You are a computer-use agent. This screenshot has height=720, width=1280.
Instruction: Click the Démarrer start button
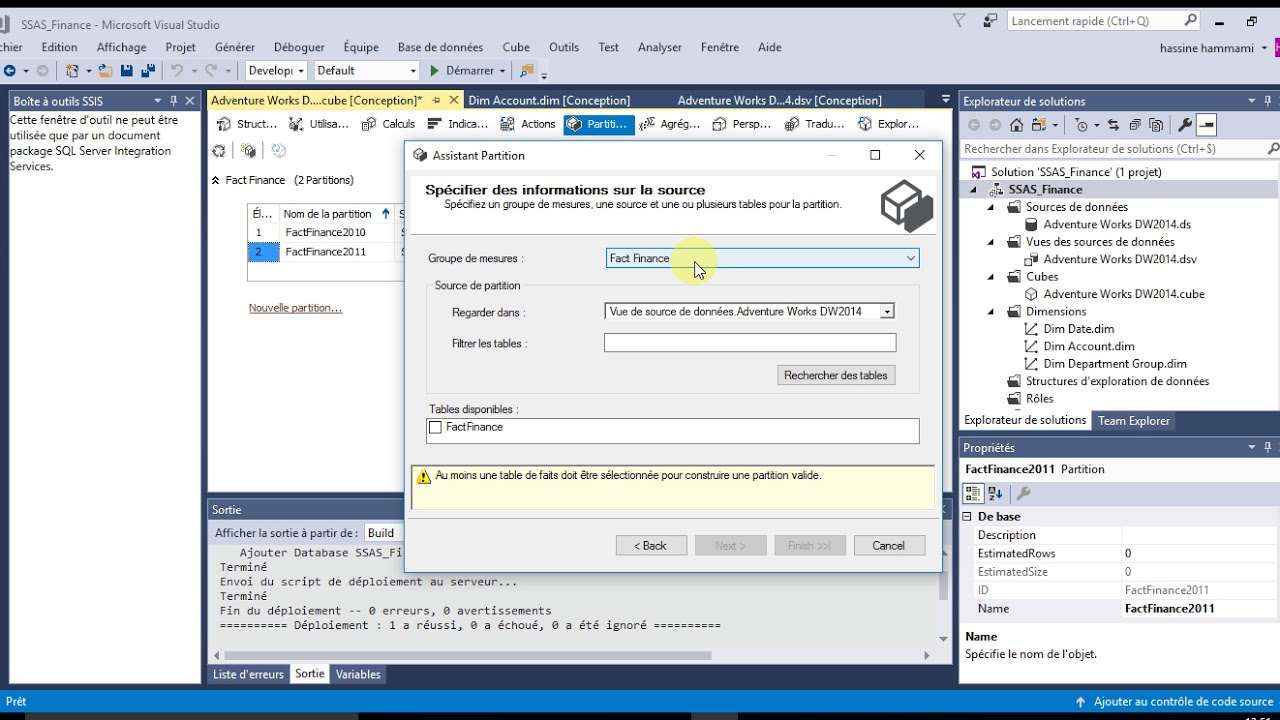pos(468,70)
